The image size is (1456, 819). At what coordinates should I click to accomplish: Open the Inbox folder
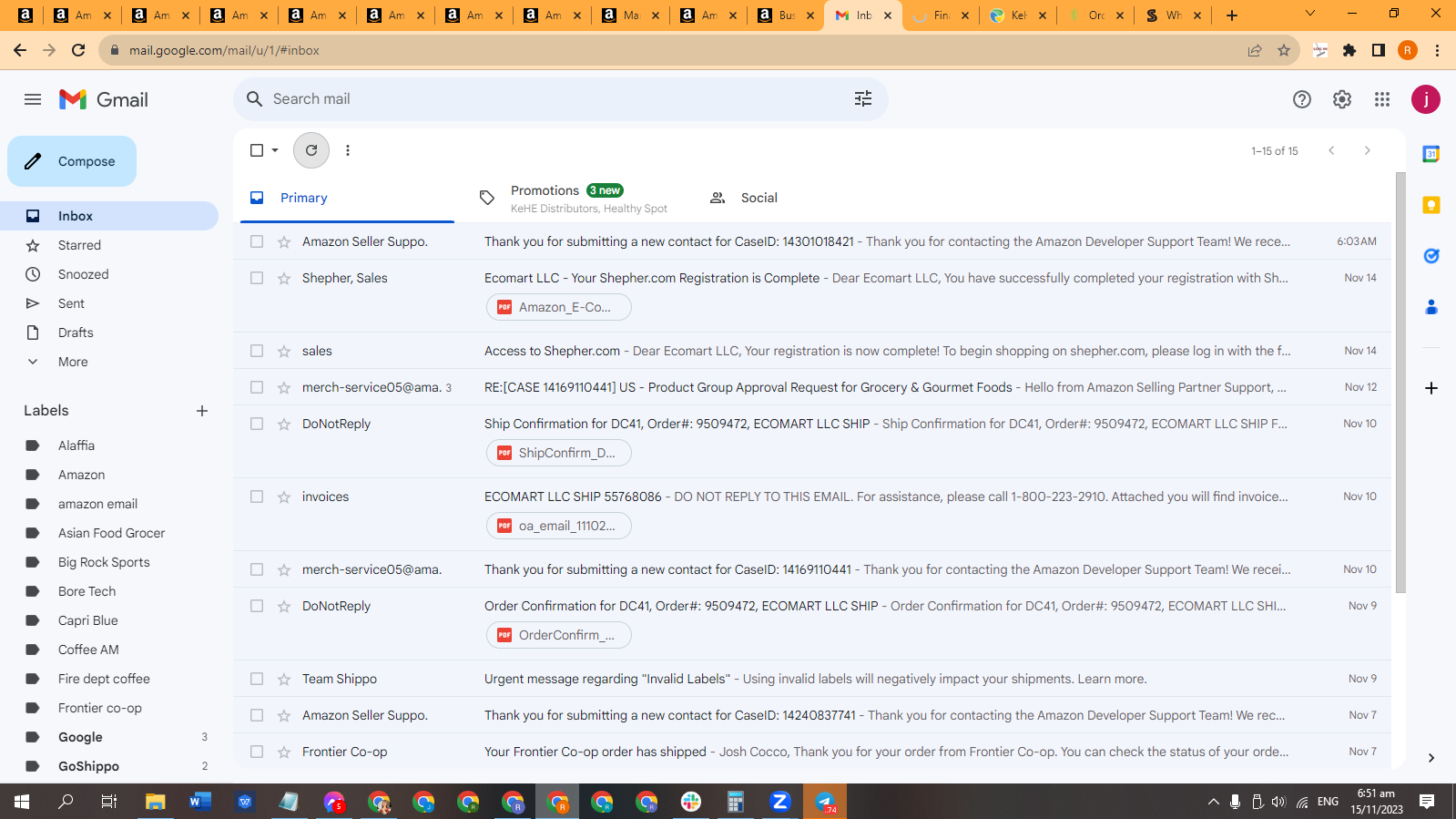[109, 216]
